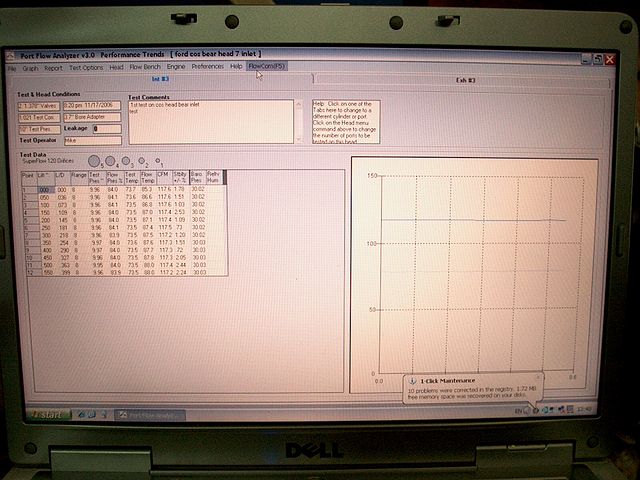The width and height of the screenshot is (640, 480).
Task: Click the Lift column header
Action: tap(45, 178)
